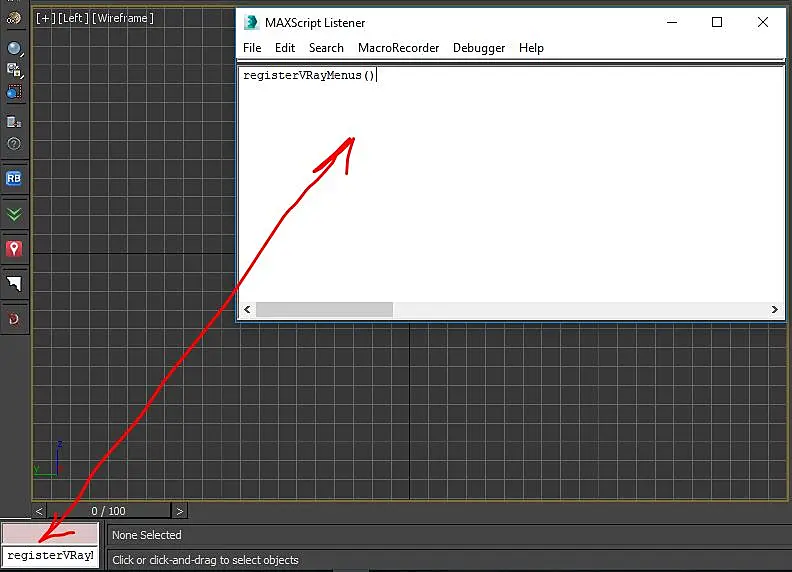This screenshot has width=792, height=572.
Task: Click the V-Ray sphere render icon
Action: 14,48
